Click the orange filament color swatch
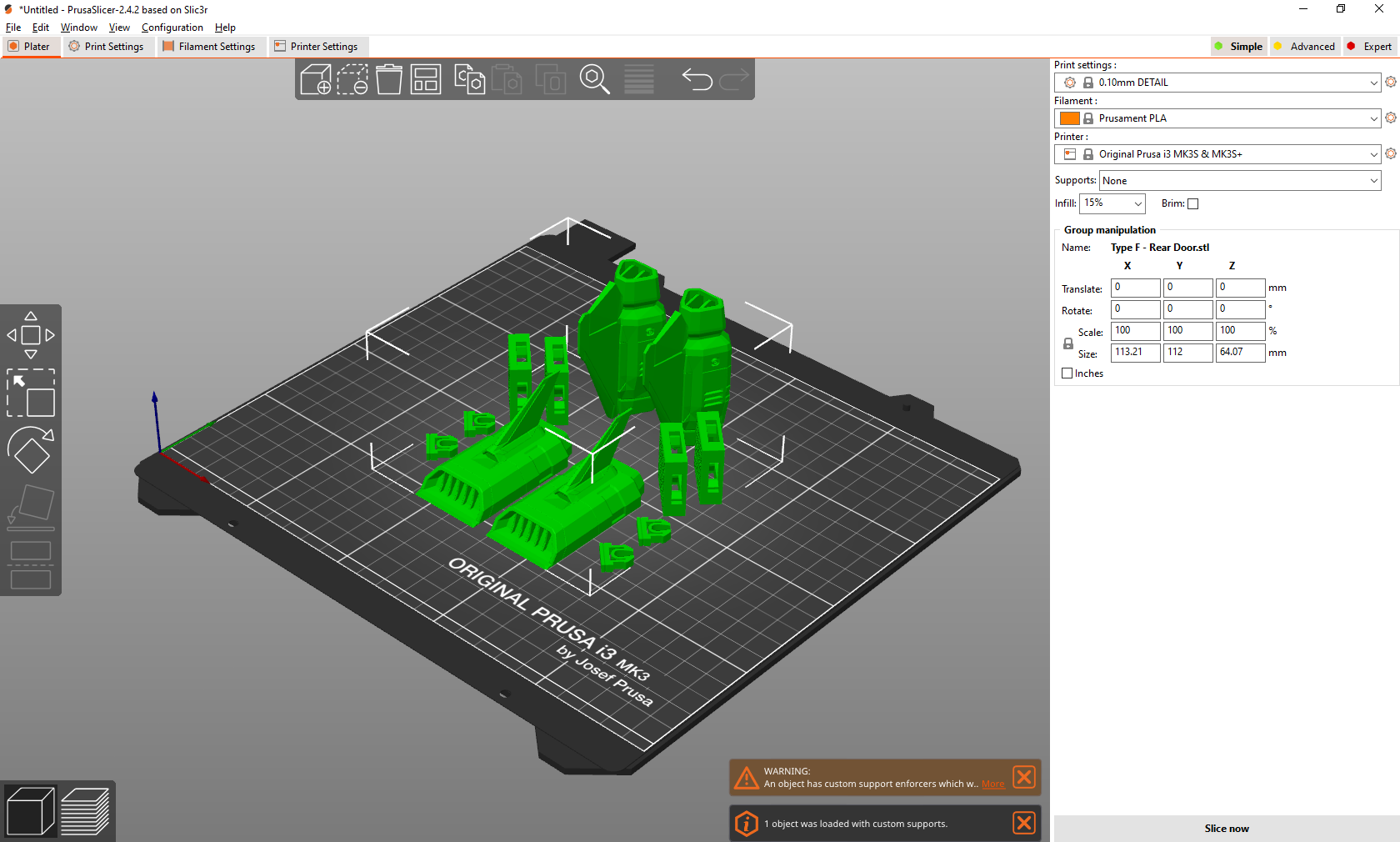Viewport: 1400px width, 842px height. 1070,118
